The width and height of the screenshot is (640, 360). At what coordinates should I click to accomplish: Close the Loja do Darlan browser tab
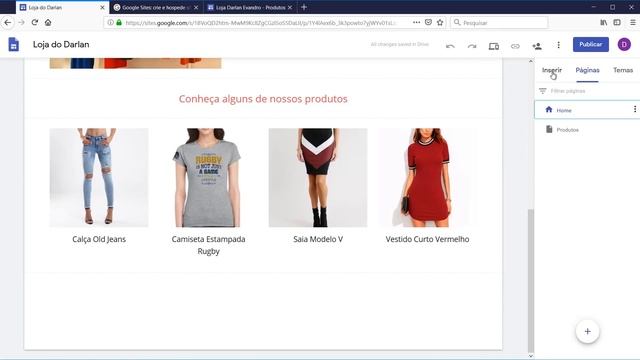tap(102, 7)
